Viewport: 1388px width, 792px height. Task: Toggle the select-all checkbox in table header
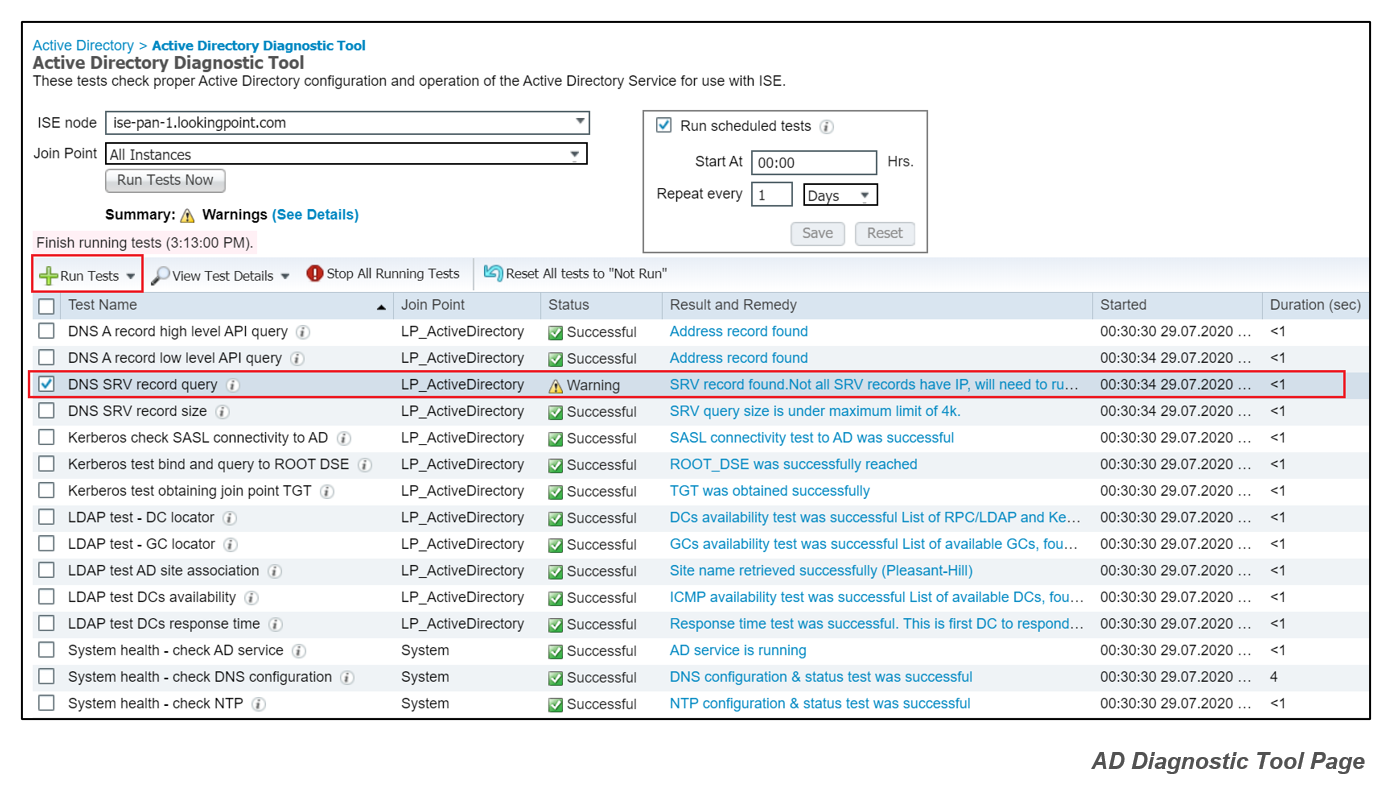click(x=46, y=306)
